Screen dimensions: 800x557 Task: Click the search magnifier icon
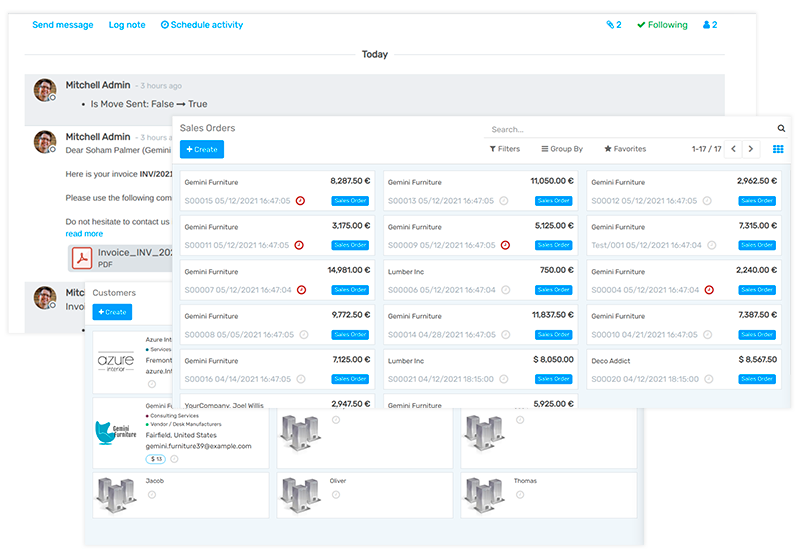[x=781, y=129]
